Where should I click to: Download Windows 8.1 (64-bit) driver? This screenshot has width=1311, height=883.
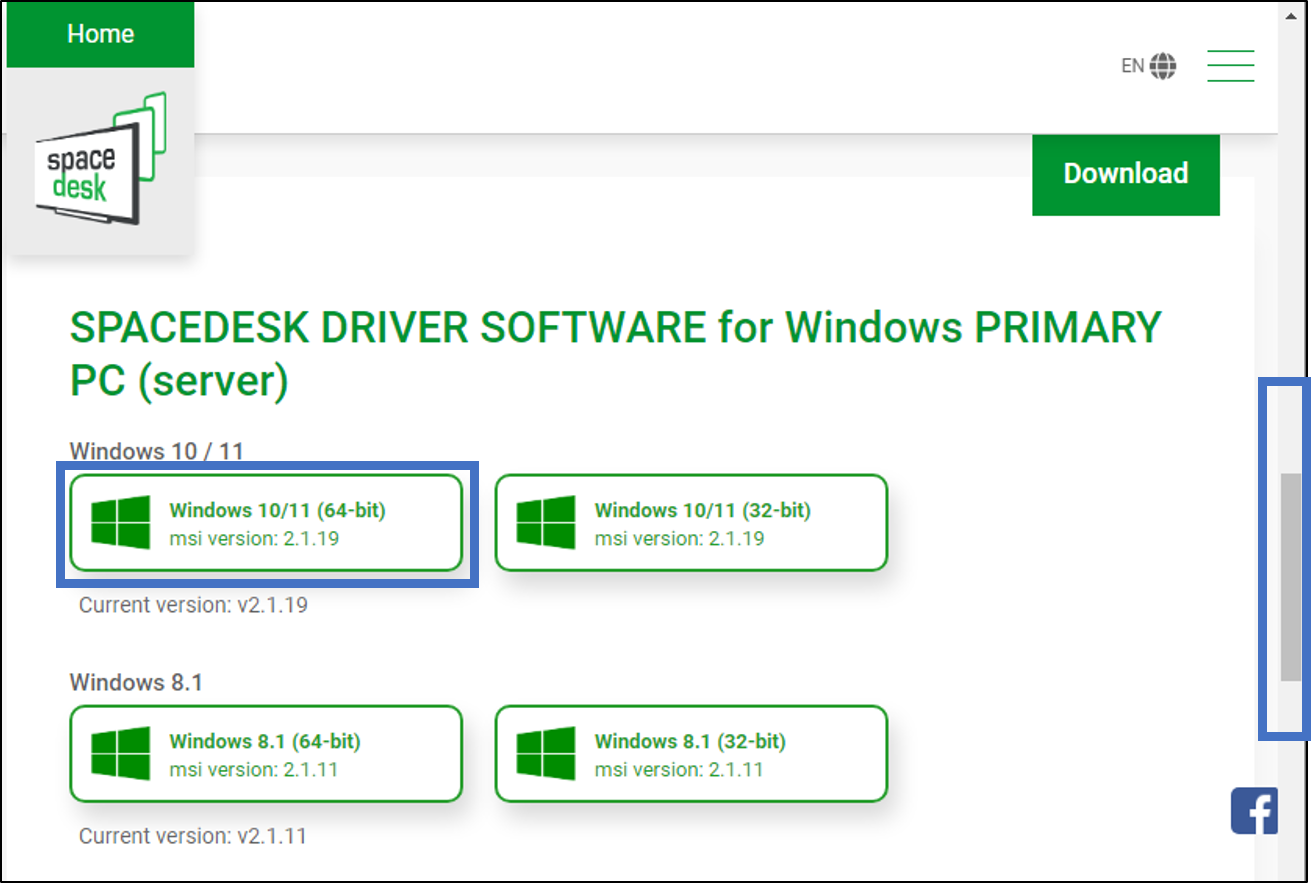[x=266, y=754]
